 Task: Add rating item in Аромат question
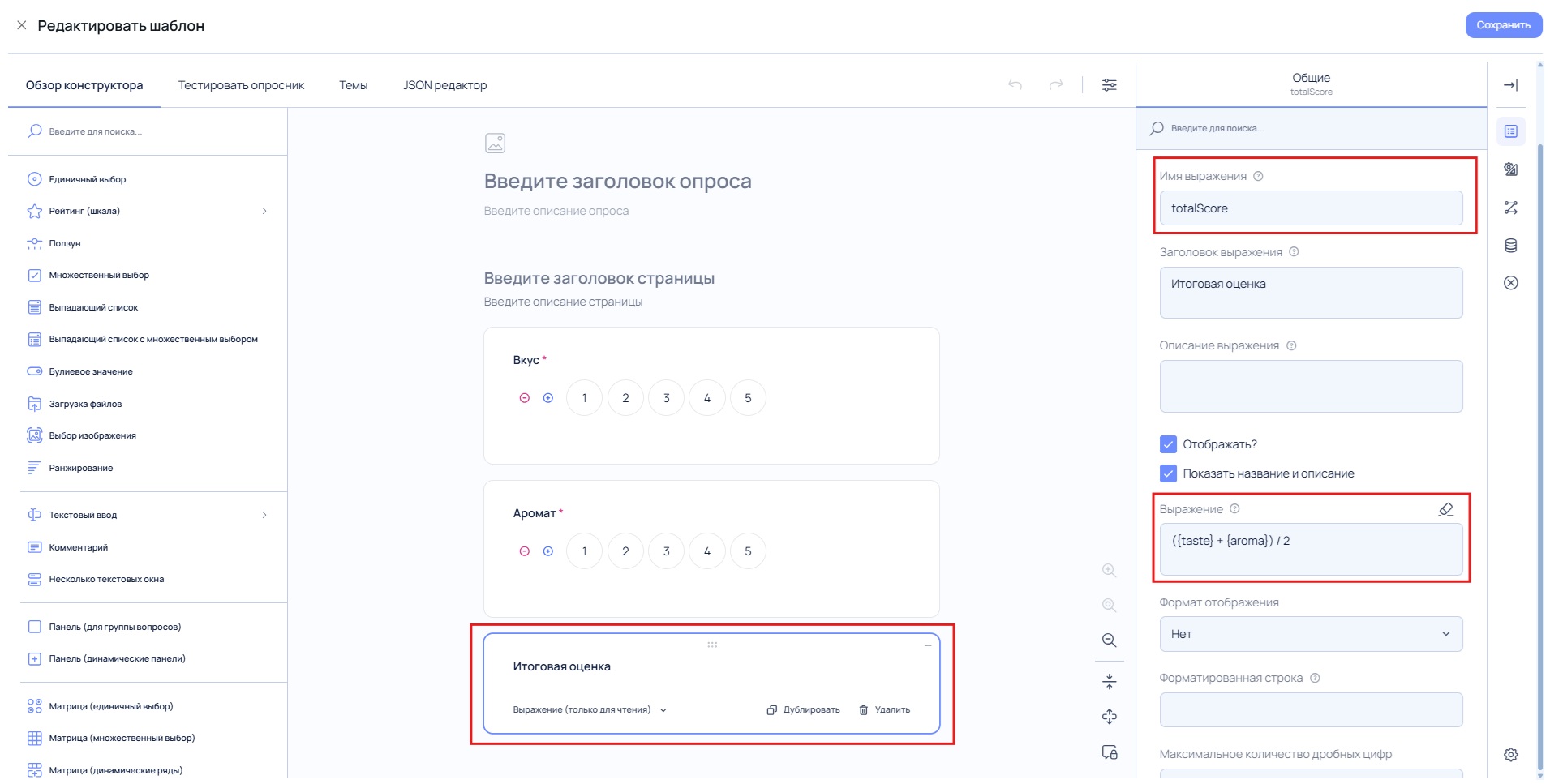pos(548,551)
